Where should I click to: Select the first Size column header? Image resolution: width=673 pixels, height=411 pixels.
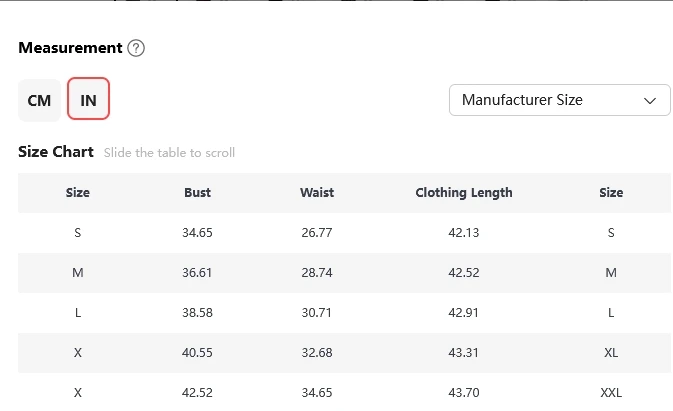[78, 193]
